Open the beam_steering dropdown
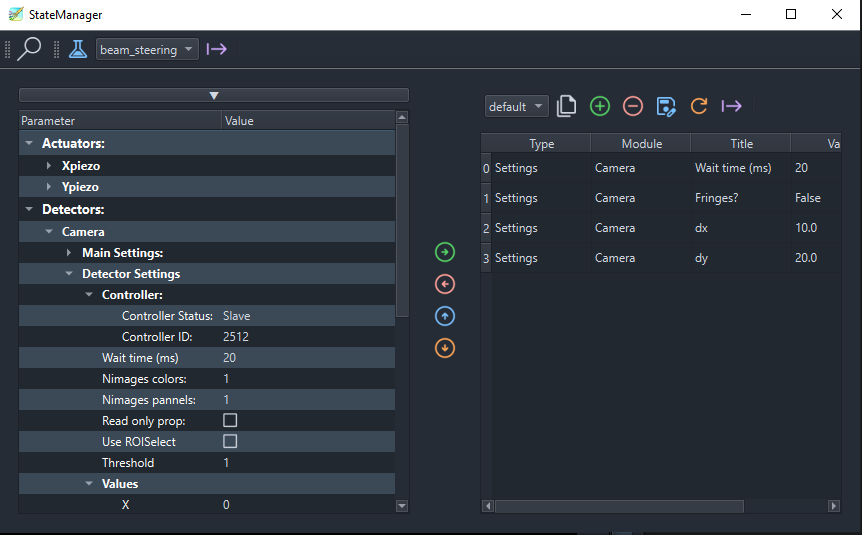This screenshot has height=535, width=862. coord(147,49)
